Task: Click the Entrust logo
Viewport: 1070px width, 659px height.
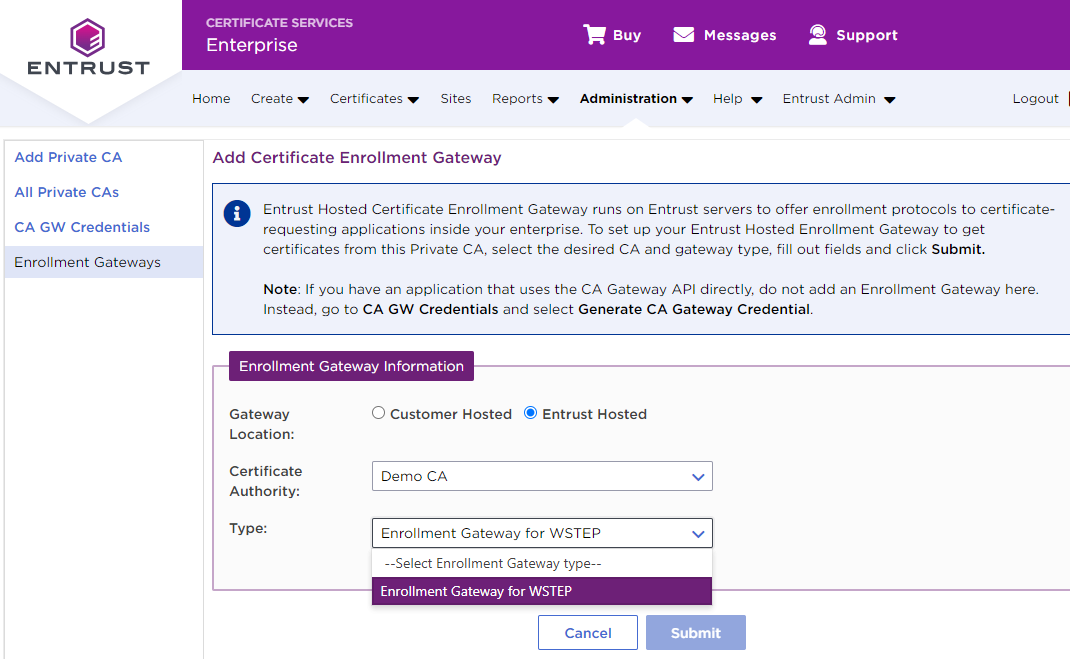Action: [x=88, y=47]
